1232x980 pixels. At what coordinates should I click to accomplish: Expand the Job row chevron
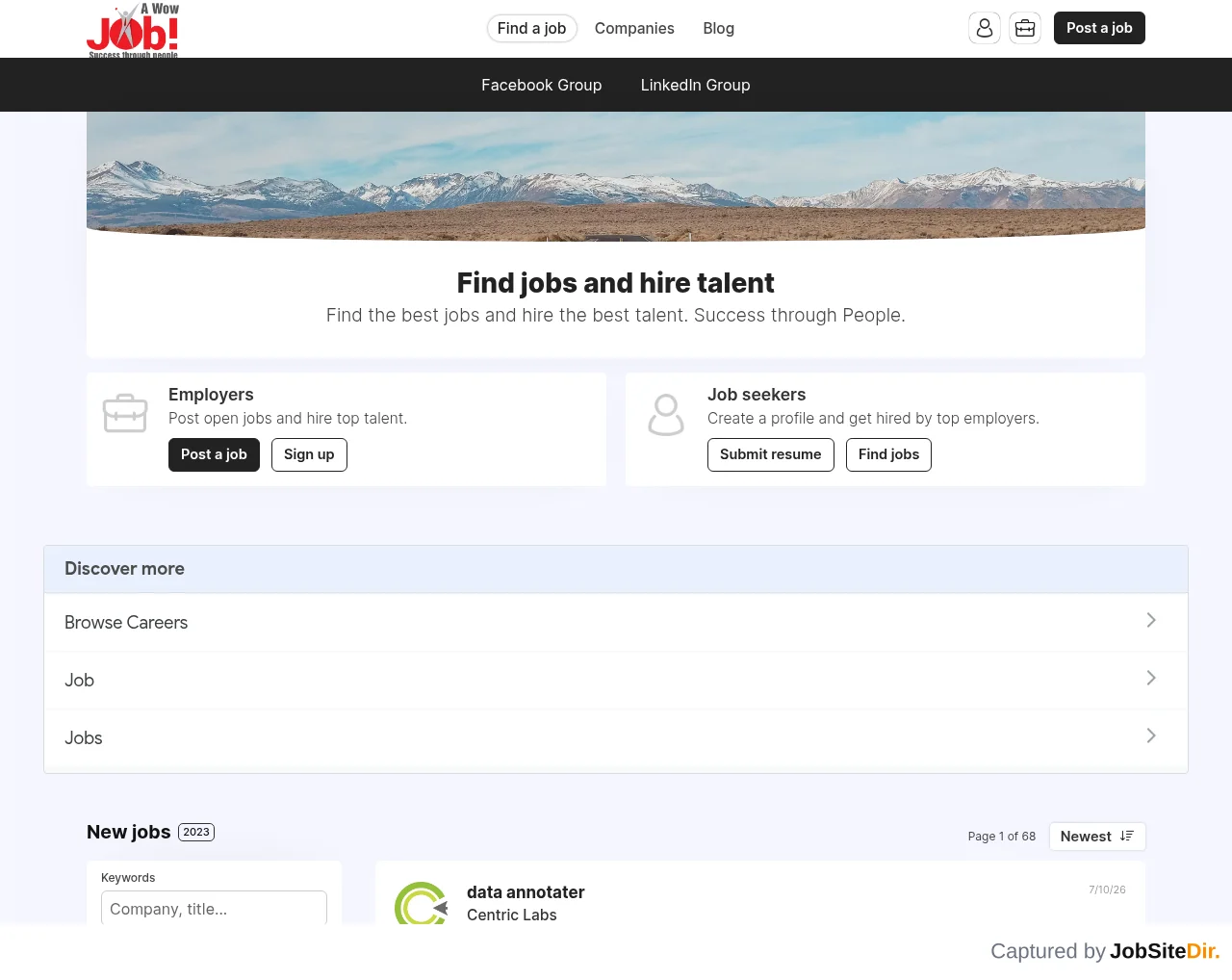click(1151, 678)
